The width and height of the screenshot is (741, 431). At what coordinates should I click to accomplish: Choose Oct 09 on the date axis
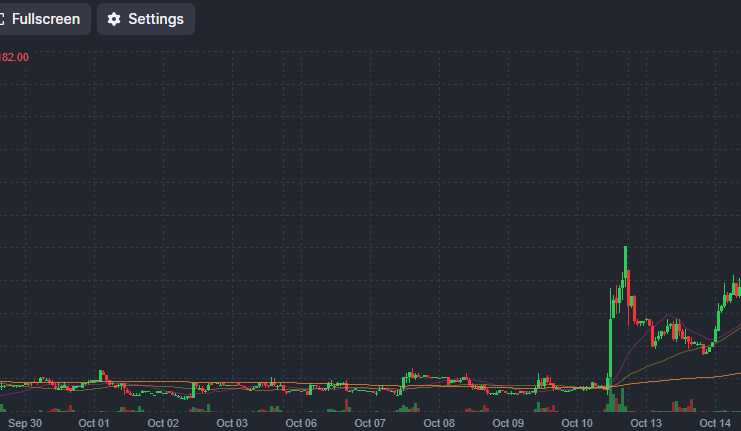(x=508, y=423)
